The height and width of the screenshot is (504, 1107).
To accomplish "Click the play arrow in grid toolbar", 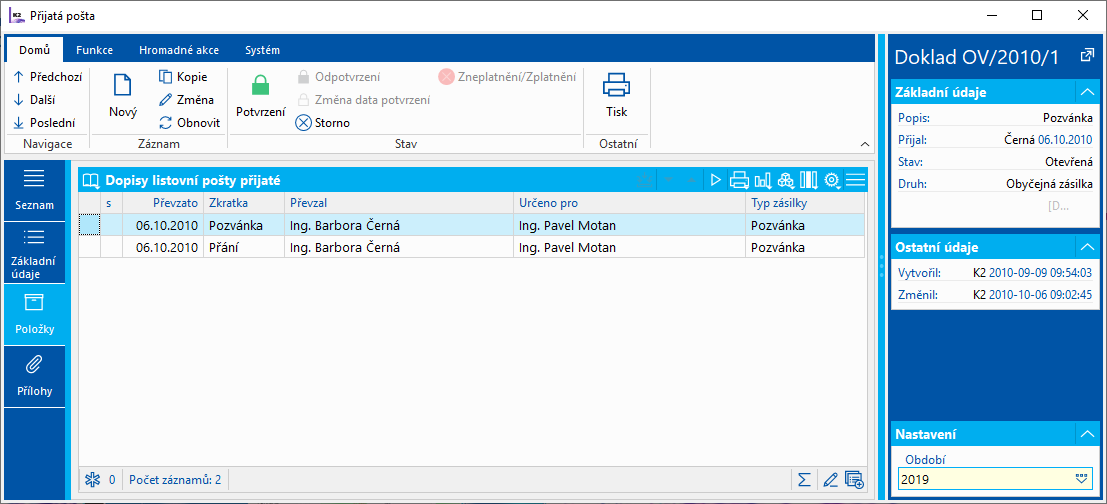I will (x=715, y=181).
